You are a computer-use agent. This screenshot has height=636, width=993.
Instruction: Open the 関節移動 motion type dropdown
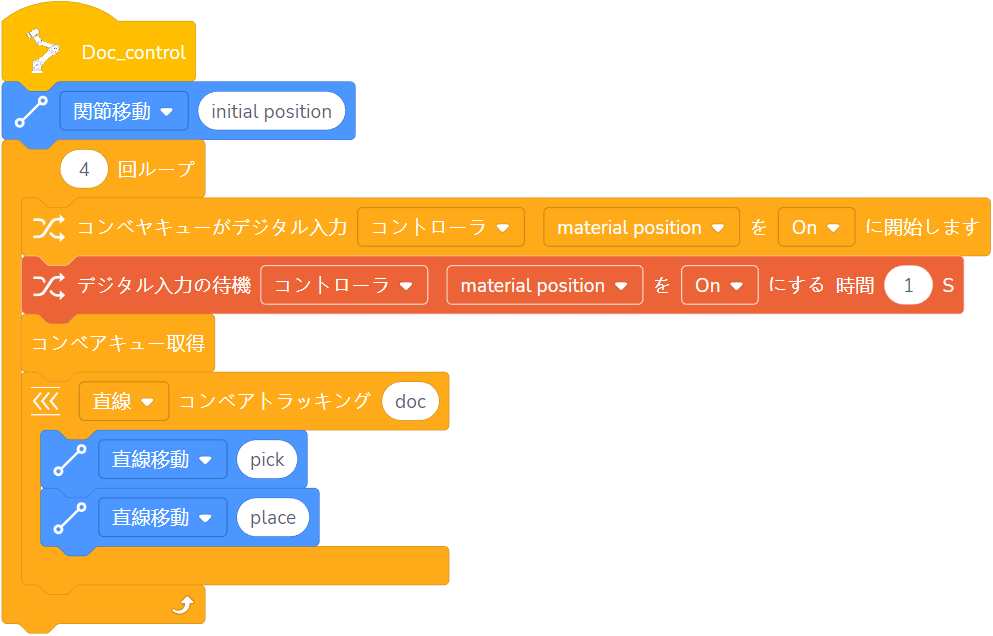click(124, 111)
